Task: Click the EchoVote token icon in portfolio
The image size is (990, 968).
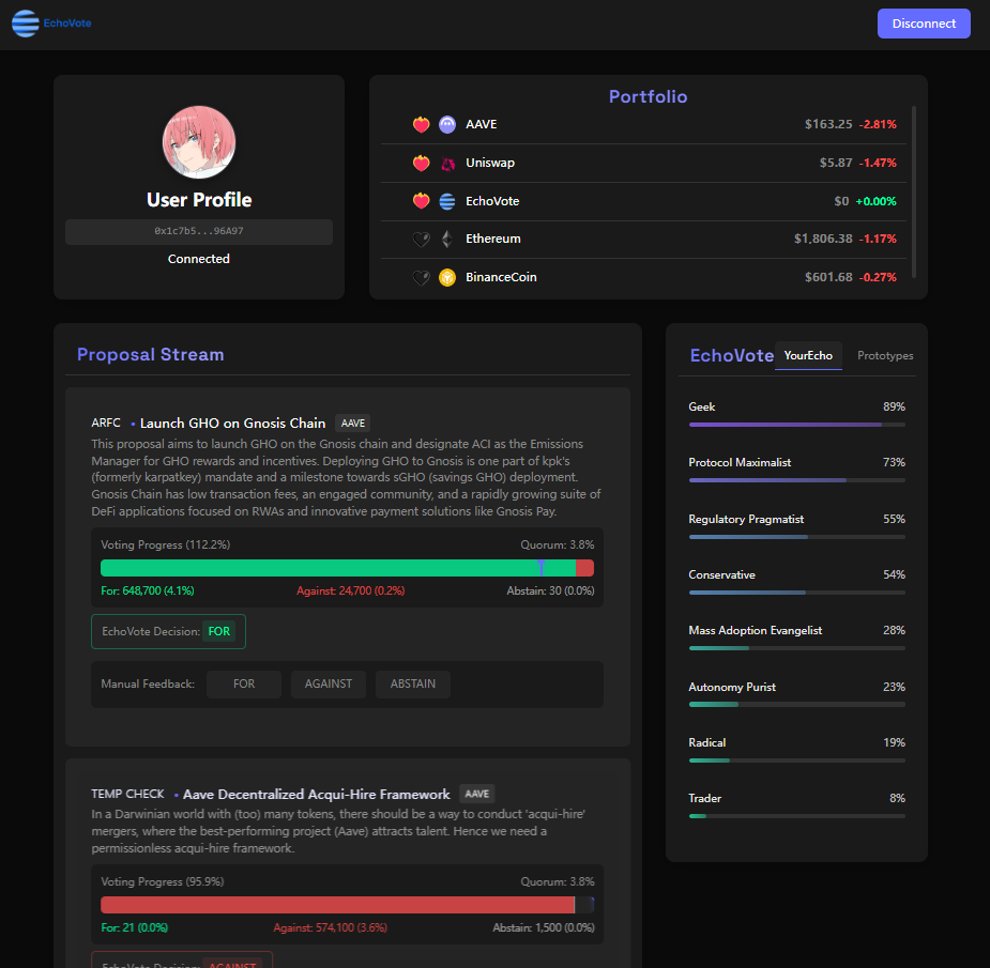Action: coord(447,201)
